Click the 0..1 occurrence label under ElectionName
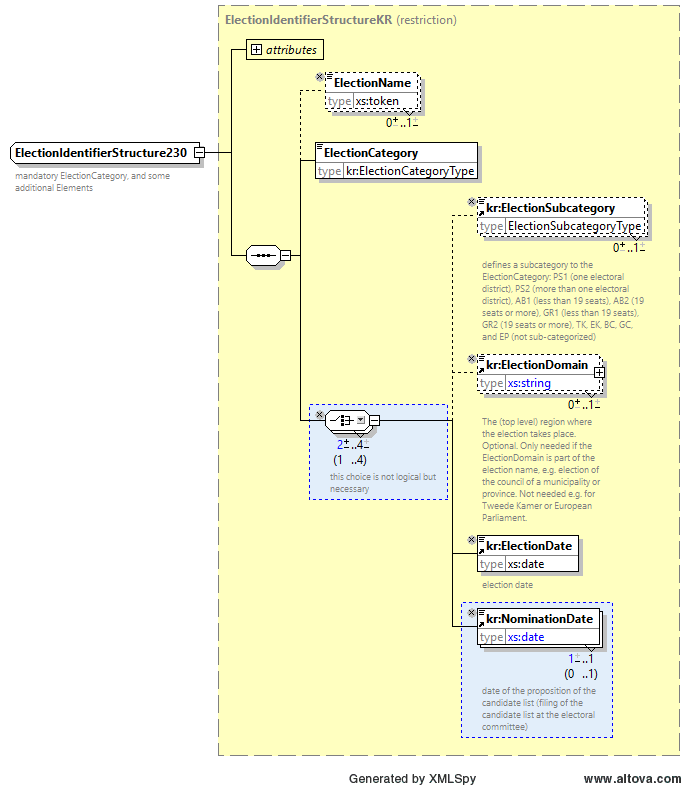The image size is (690, 786). coord(402,122)
